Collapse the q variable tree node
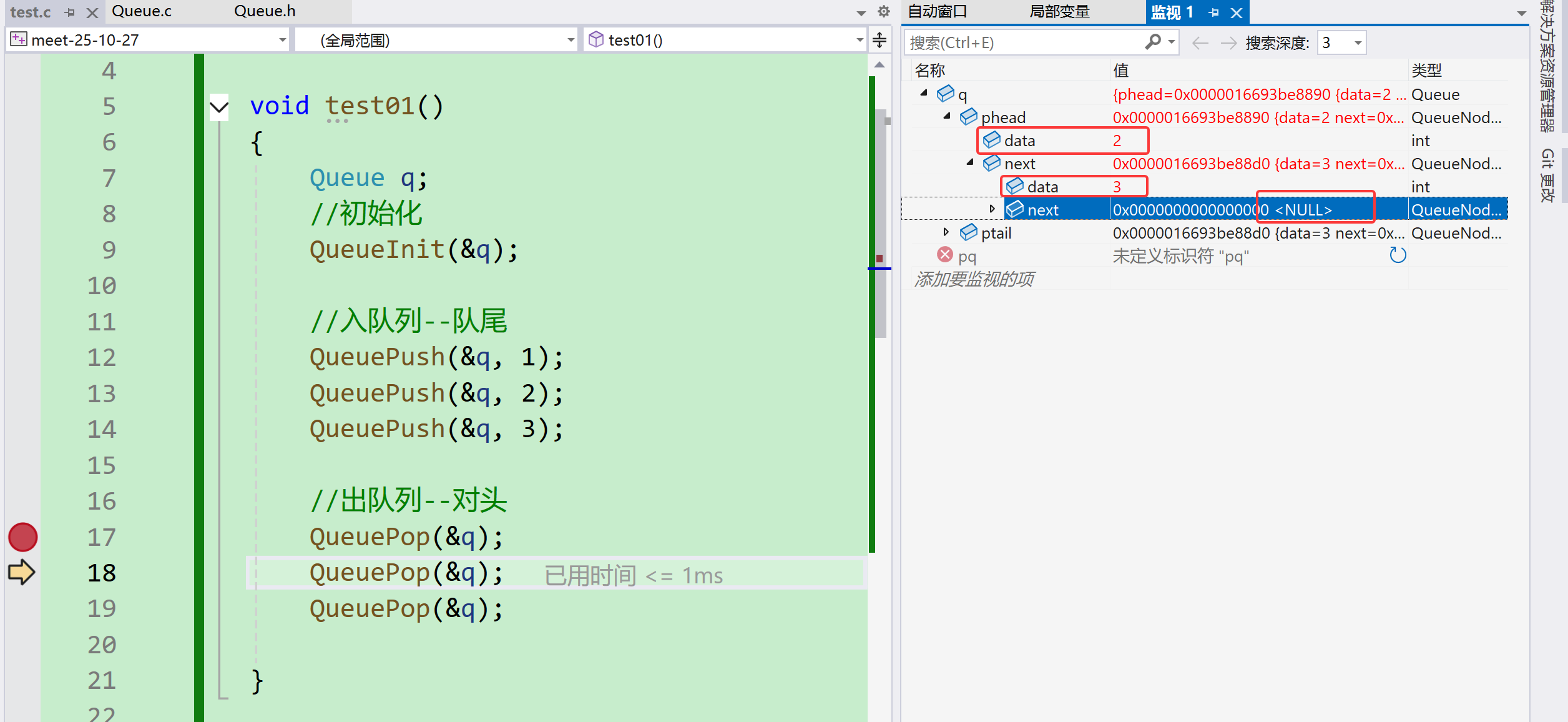Image resolution: width=1568 pixels, height=722 pixels. point(924,93)
